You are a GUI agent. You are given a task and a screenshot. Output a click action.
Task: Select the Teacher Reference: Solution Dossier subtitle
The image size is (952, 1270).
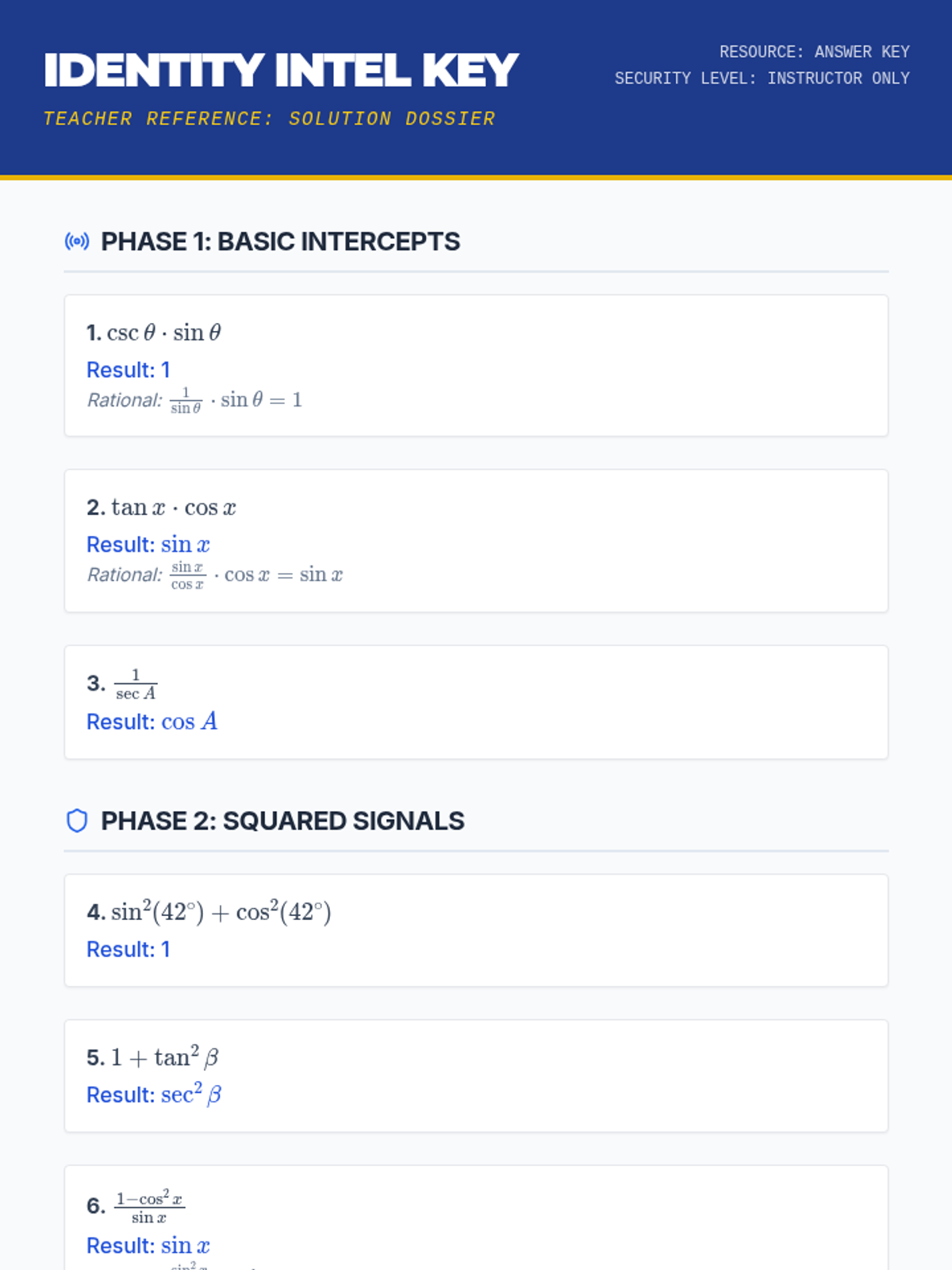point(270,119)
